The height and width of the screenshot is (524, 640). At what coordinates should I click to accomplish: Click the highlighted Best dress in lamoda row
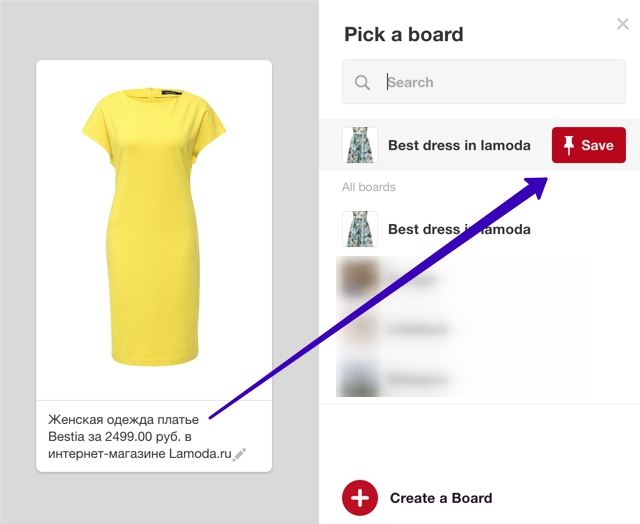click(479, 145)
